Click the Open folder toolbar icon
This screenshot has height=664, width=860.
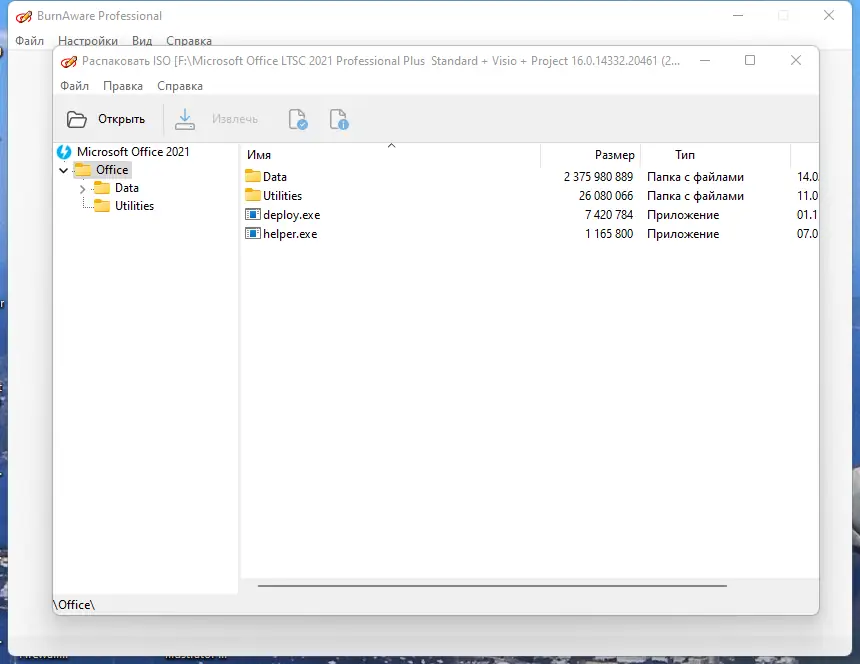[x=76, y=119]
